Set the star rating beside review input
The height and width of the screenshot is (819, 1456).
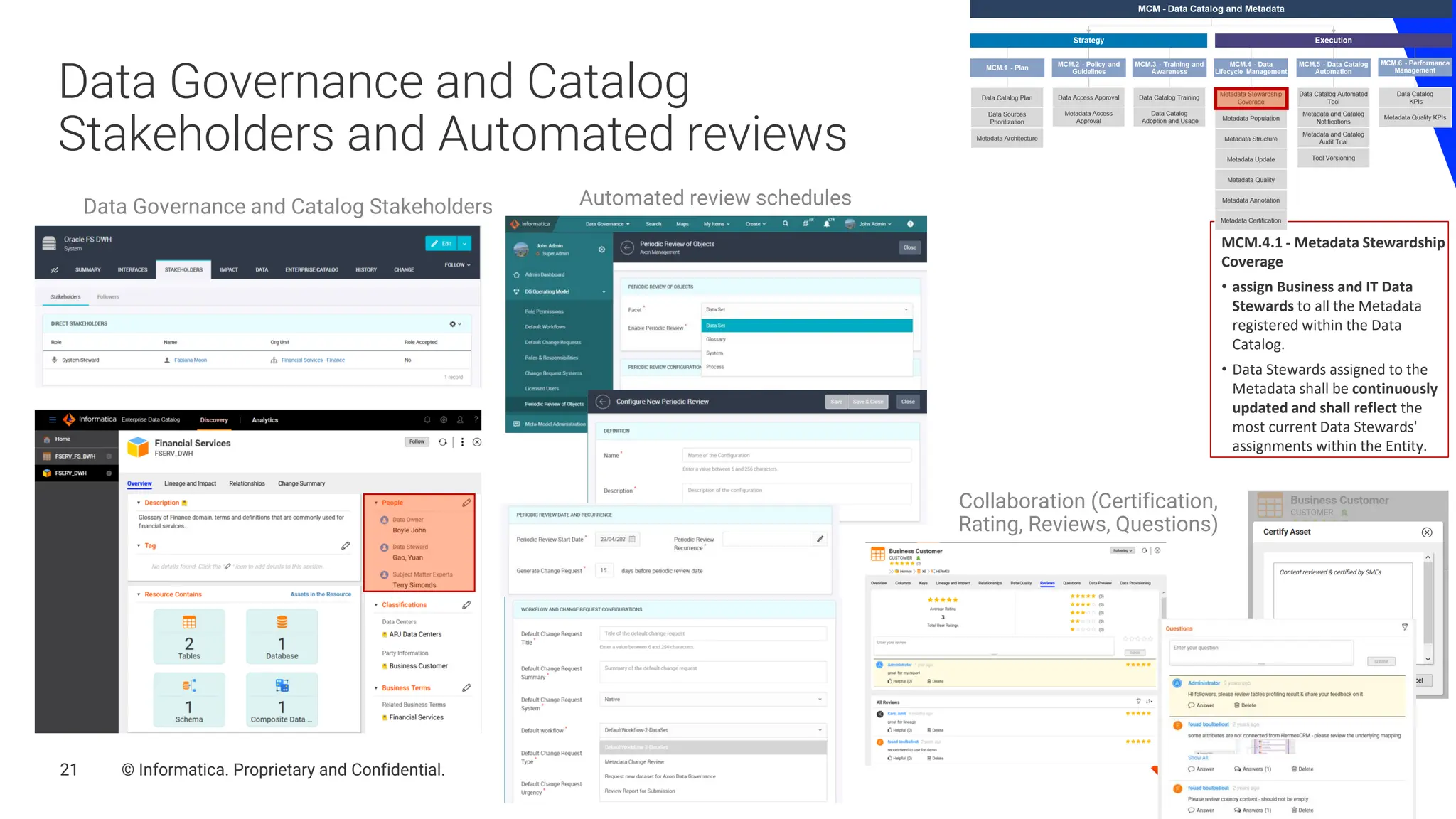(1136, 639)
